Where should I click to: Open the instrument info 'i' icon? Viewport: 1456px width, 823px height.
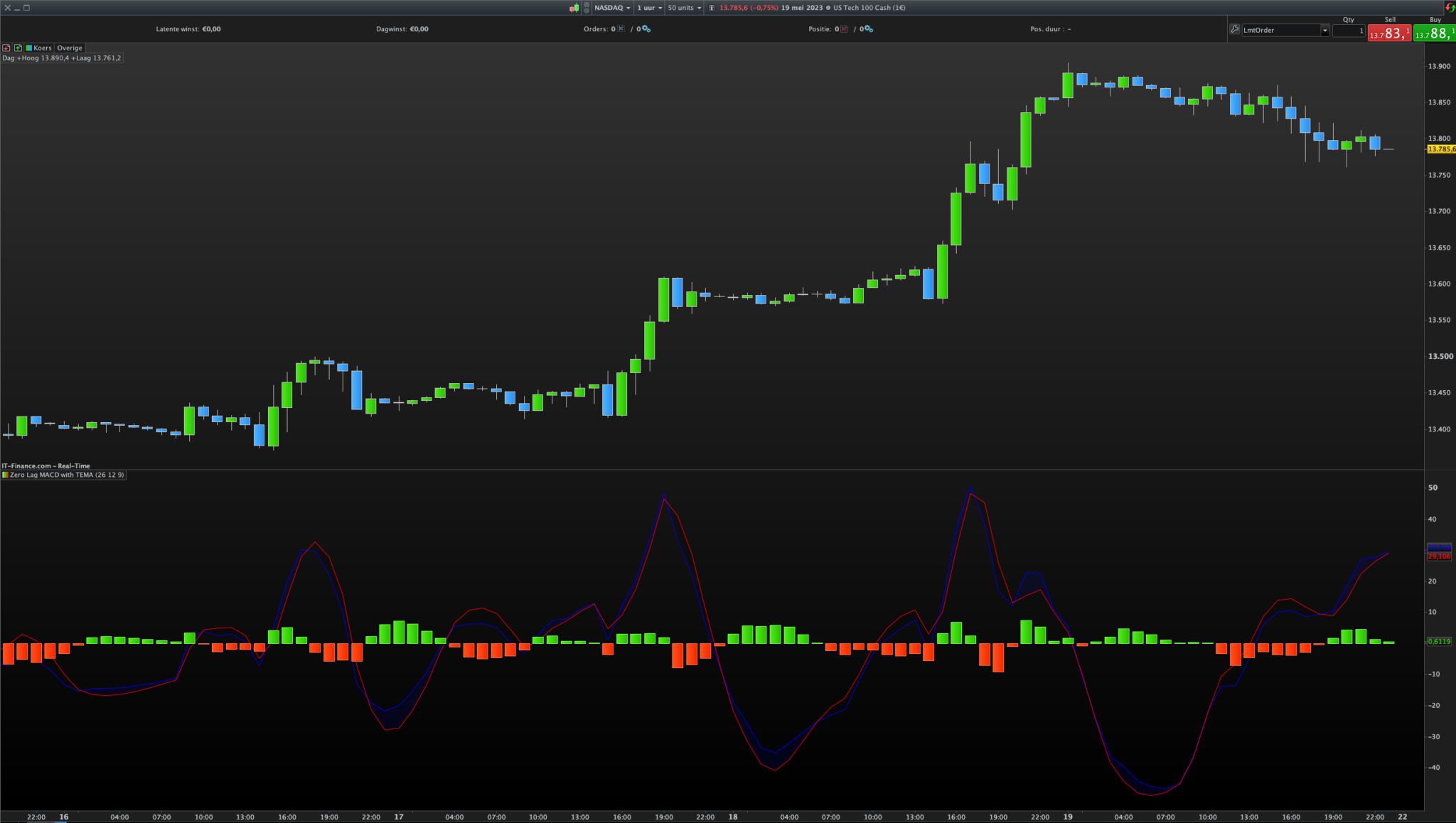(x=712, y=8)
